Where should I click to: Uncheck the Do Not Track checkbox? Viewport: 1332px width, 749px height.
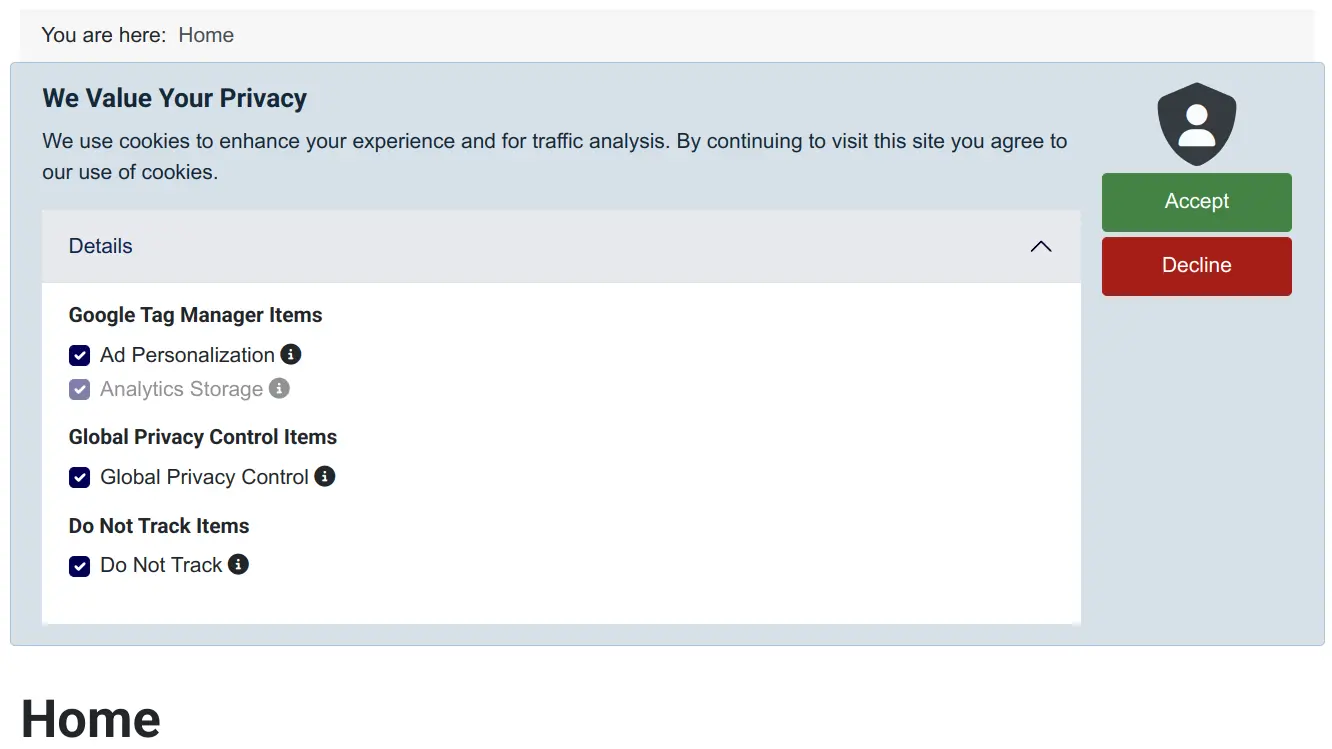coord(80,566)
